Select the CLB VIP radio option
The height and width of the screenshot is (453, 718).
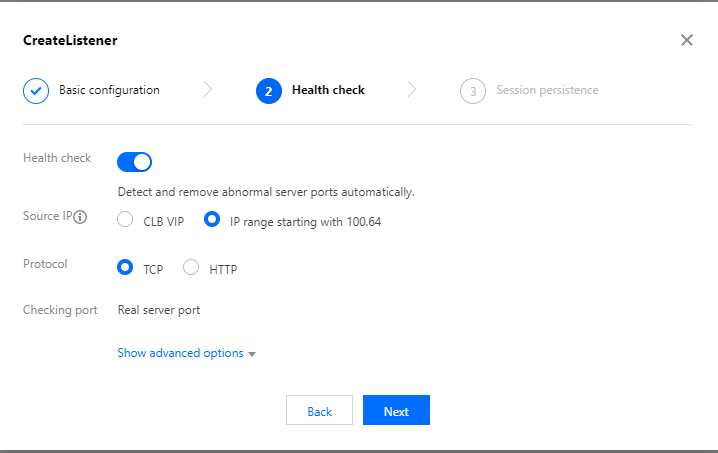point(126,221)
